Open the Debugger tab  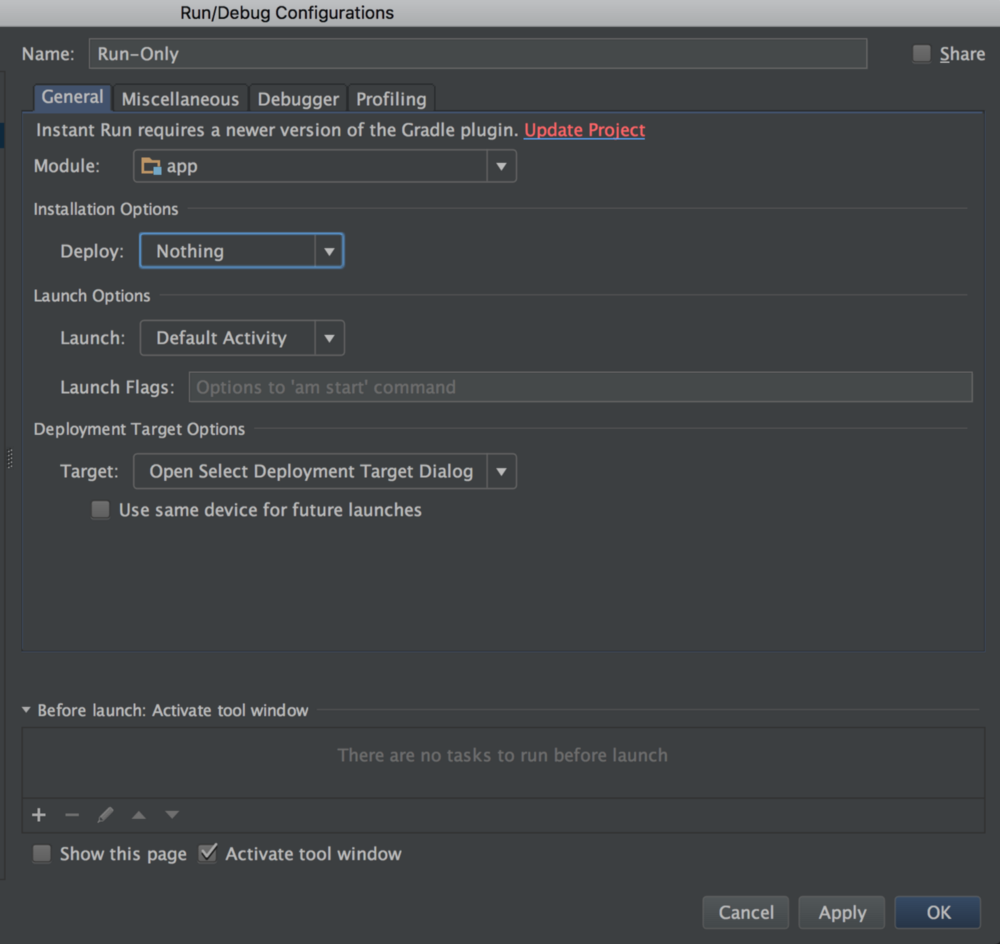click(298, 99)
